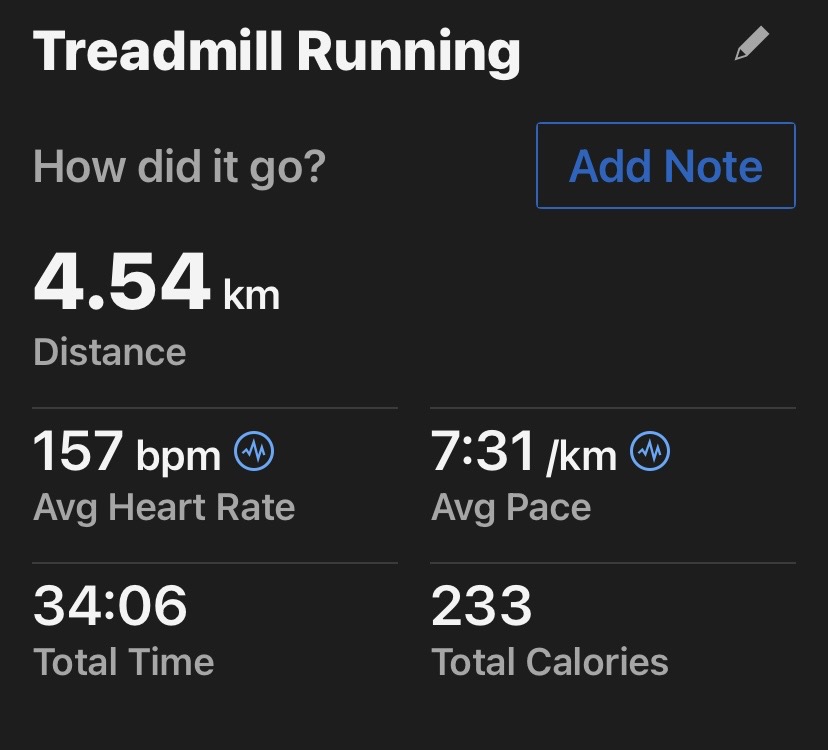Viewport: 828px width, 750px height.
Task: Click the Total Calories label
Action: [549, 661]
